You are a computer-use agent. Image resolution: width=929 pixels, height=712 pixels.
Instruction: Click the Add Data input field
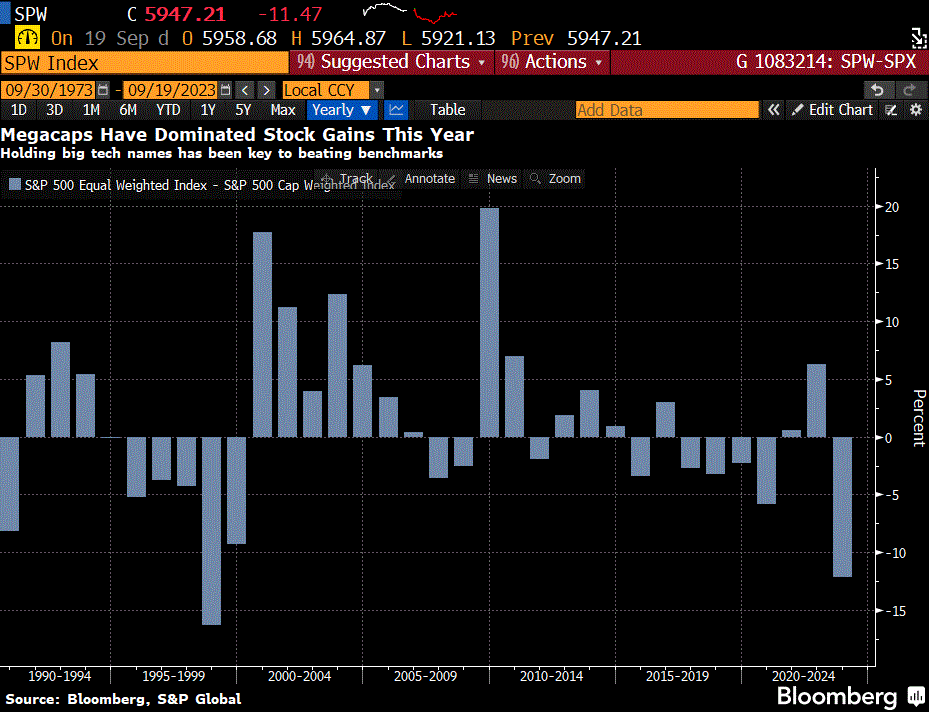click(x=667, y=110)
